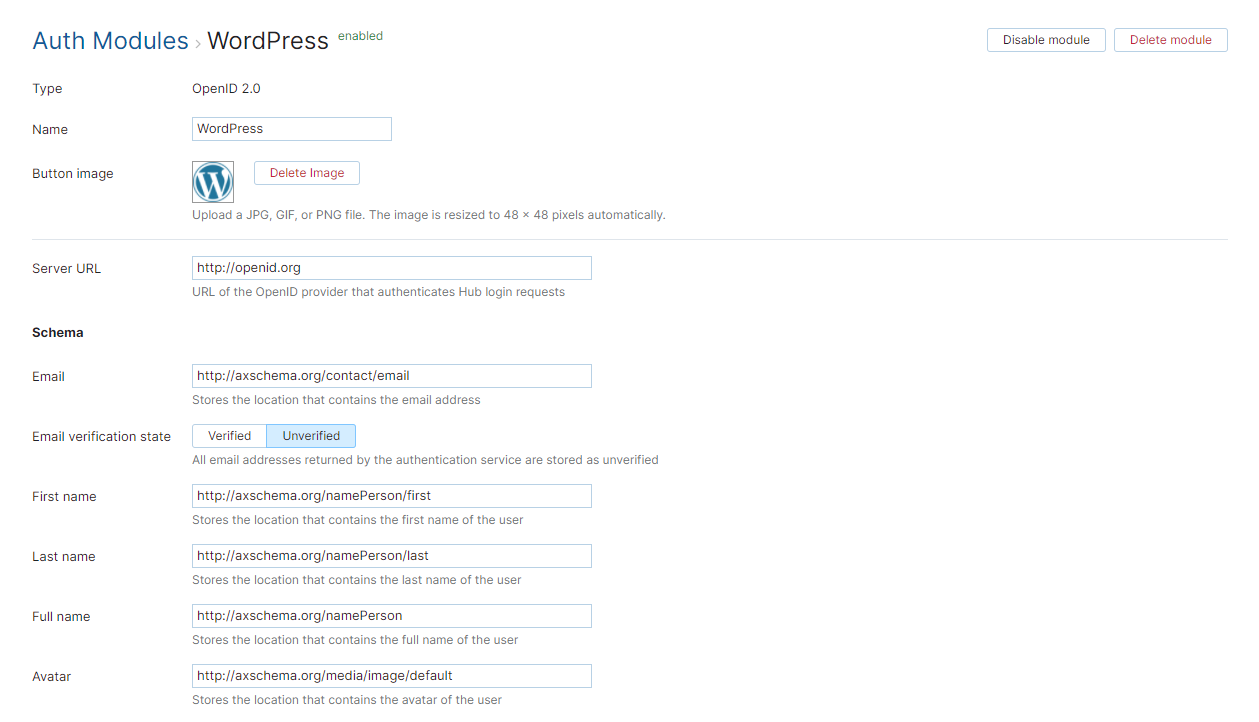Click the OpenID 2.0 type value
Image resolution: width=1259 pixels, height=722 pixels.
tap(226, 88)
